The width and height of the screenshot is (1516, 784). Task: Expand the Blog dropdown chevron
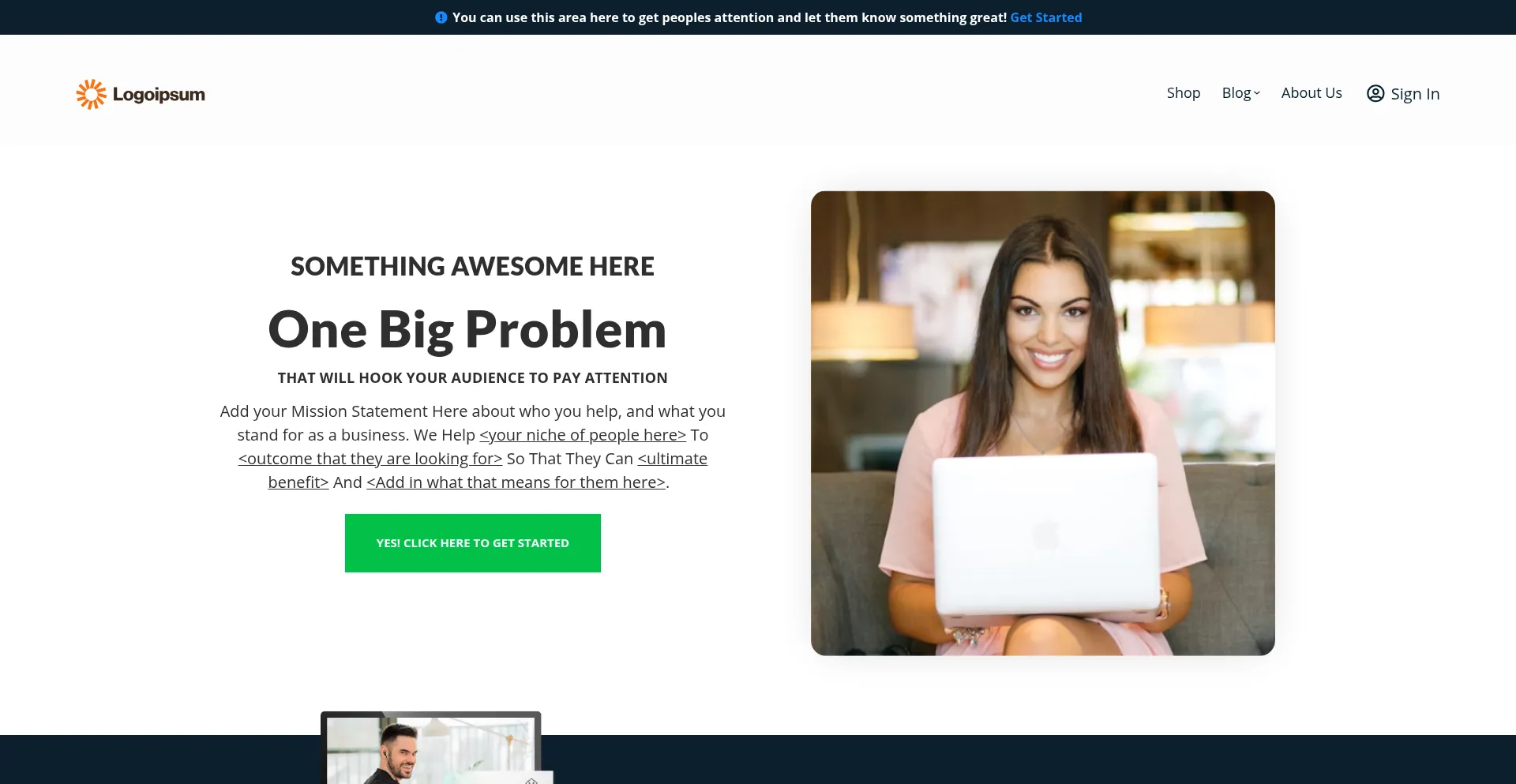pyautogui.click(x=1257, y=93)
